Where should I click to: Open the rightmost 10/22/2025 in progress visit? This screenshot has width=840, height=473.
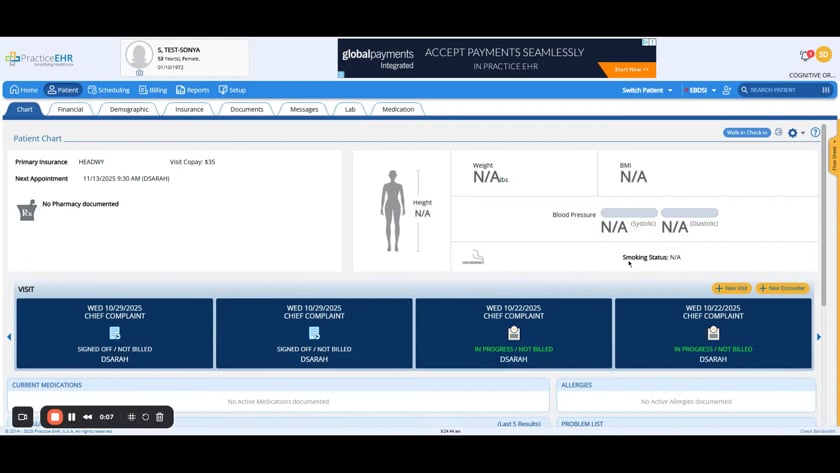[x=713, y=333]
